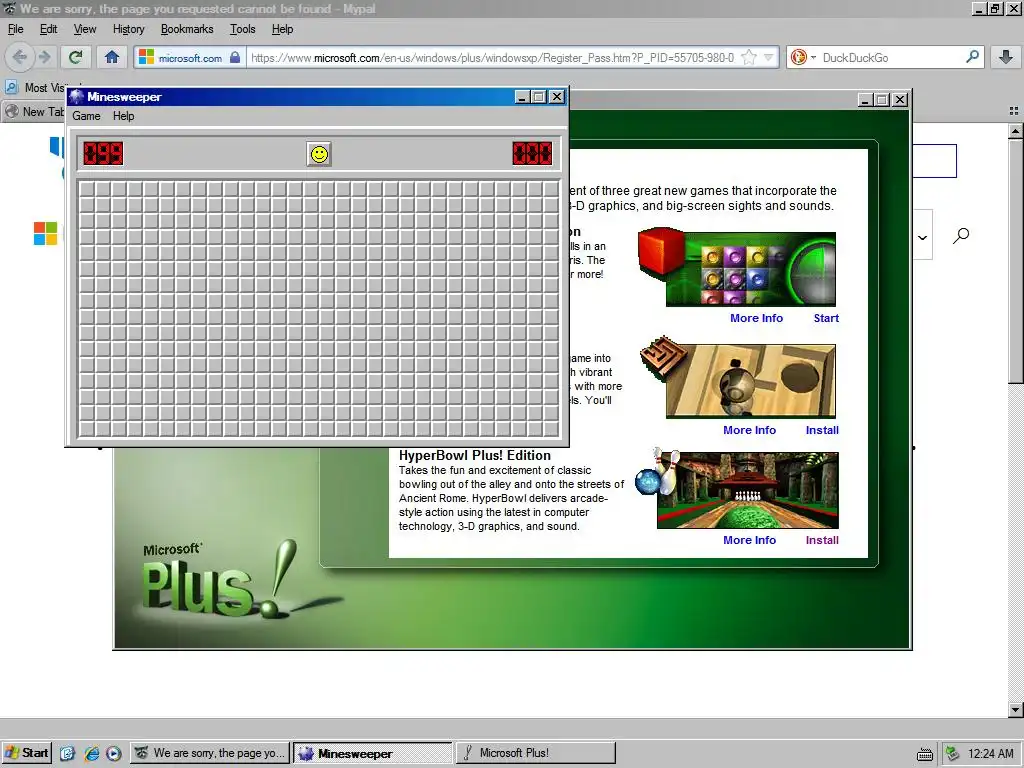Open the DuckDuckGo search engine selector dropdown
This screenshot has width=1024, height=768.
tap(803, 57)
